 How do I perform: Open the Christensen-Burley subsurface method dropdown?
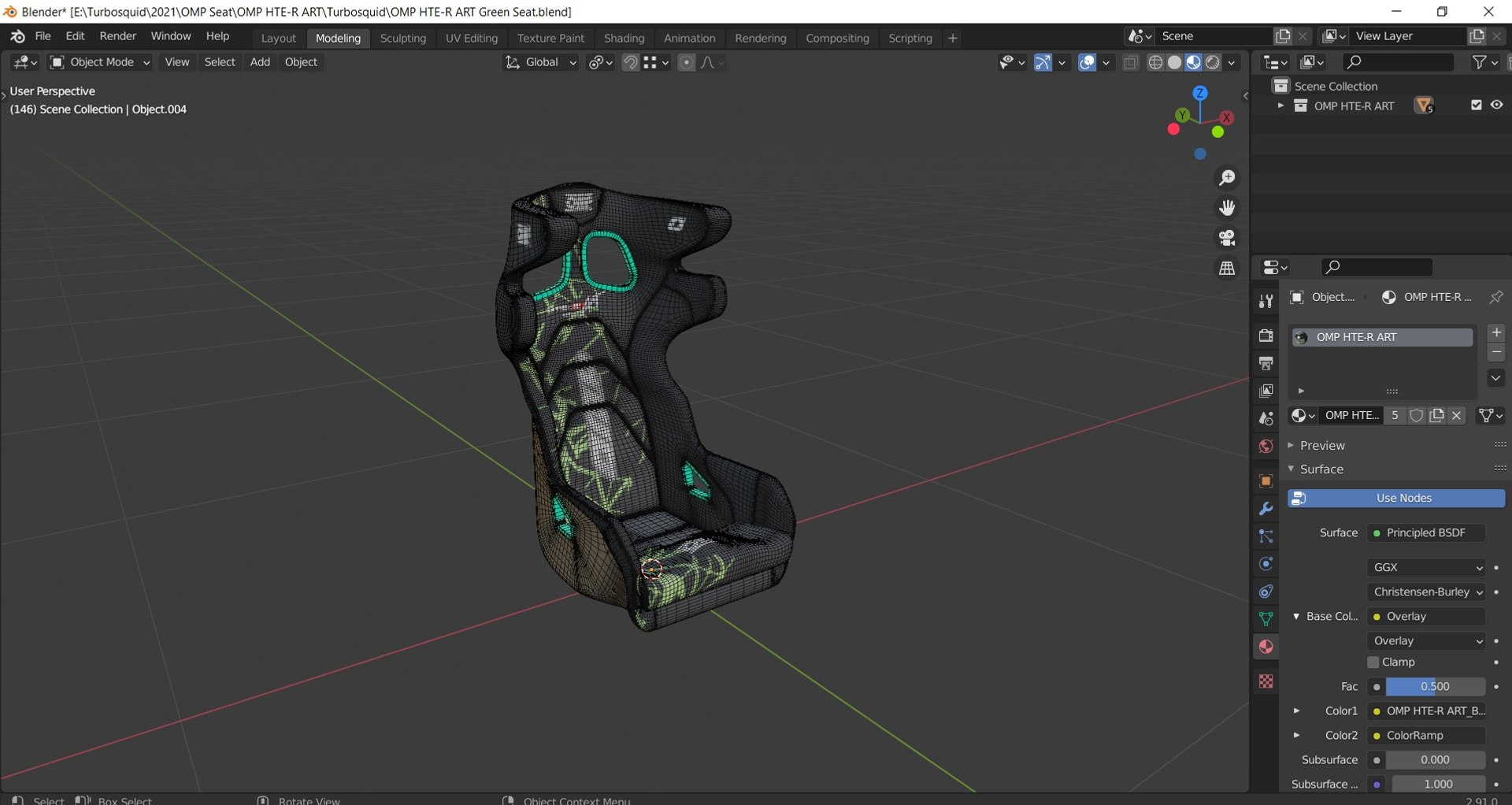point(1426,592)
